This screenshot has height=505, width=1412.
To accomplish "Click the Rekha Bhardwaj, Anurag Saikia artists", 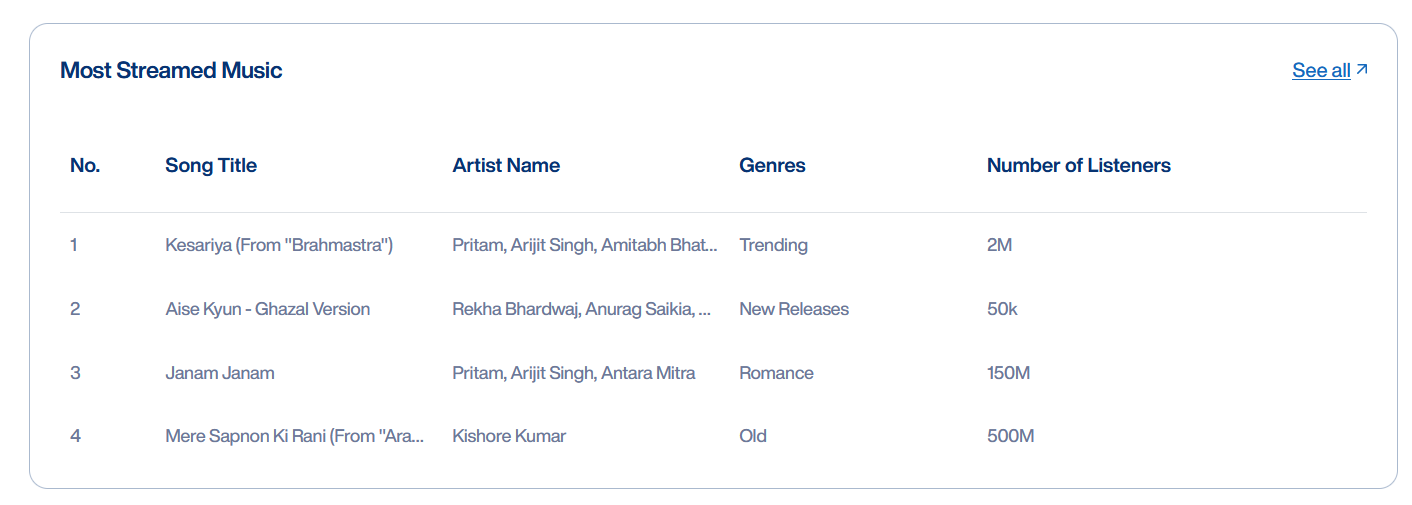I will click(582, 309).
